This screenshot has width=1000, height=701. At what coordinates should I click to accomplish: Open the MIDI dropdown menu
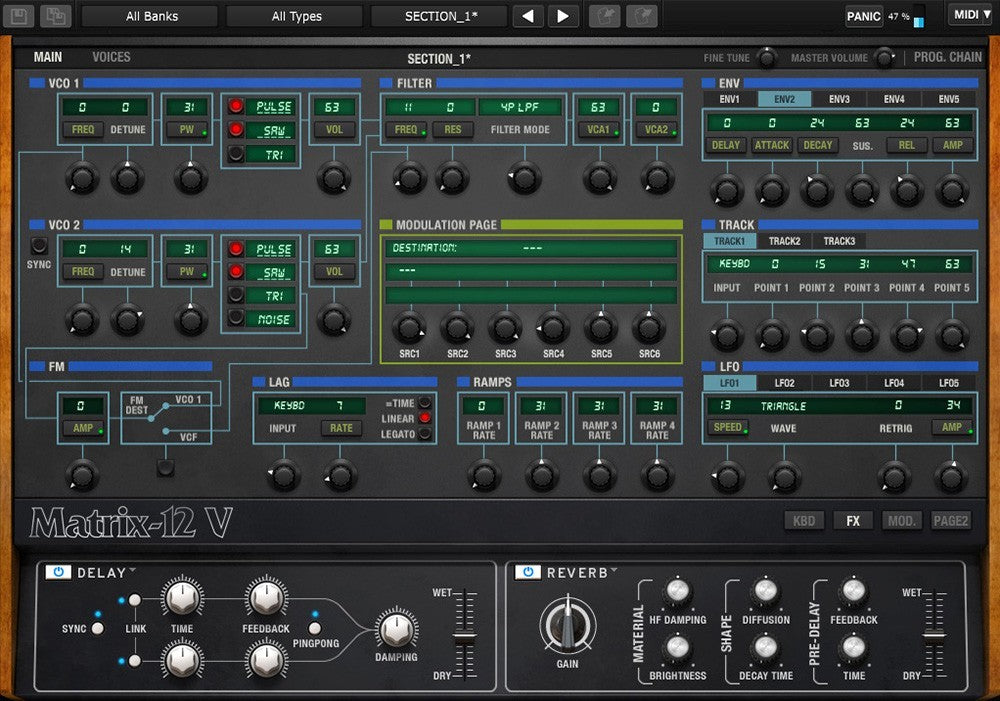click(x=971, y=15)
